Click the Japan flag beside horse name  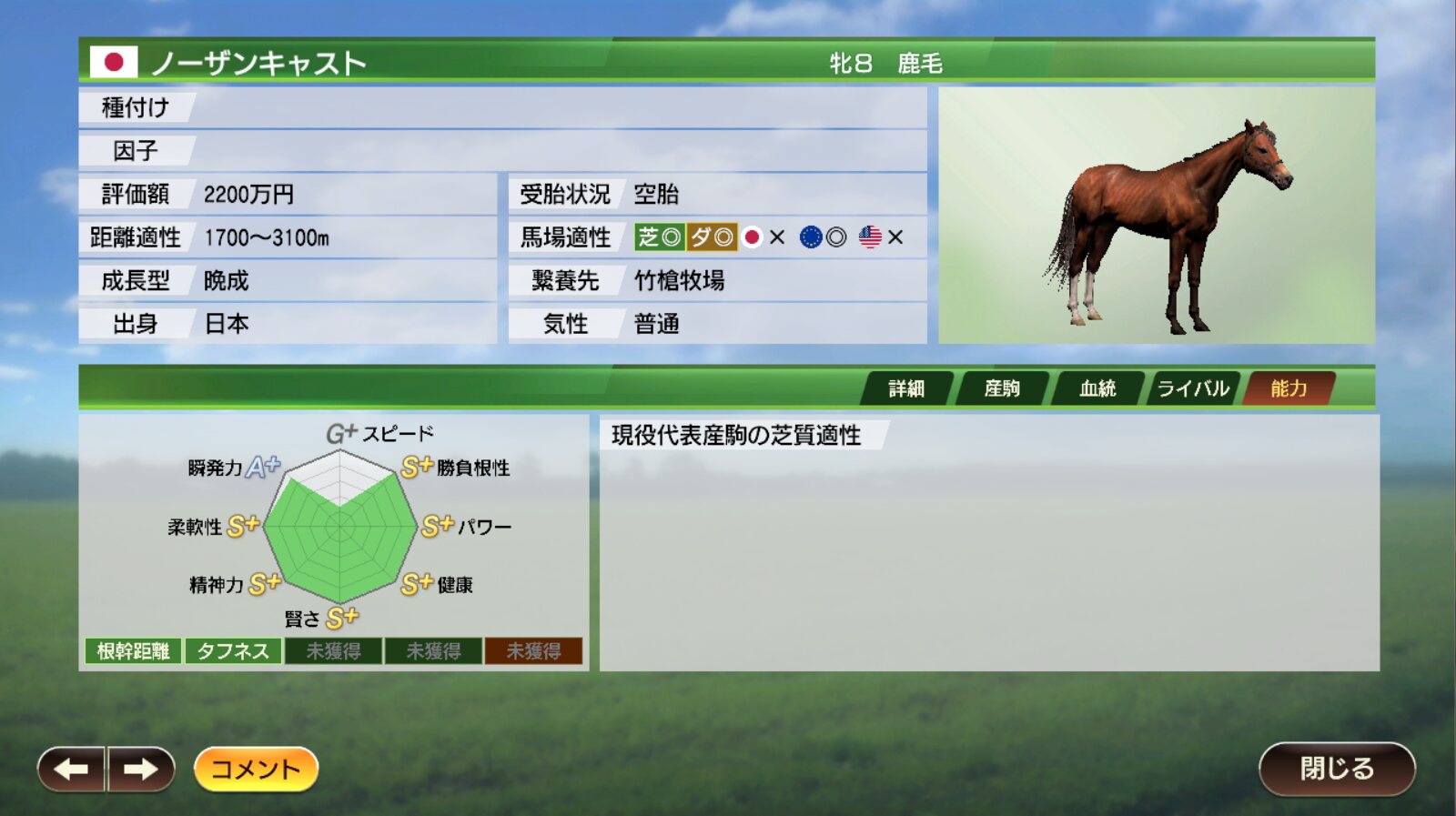point(114,63)
